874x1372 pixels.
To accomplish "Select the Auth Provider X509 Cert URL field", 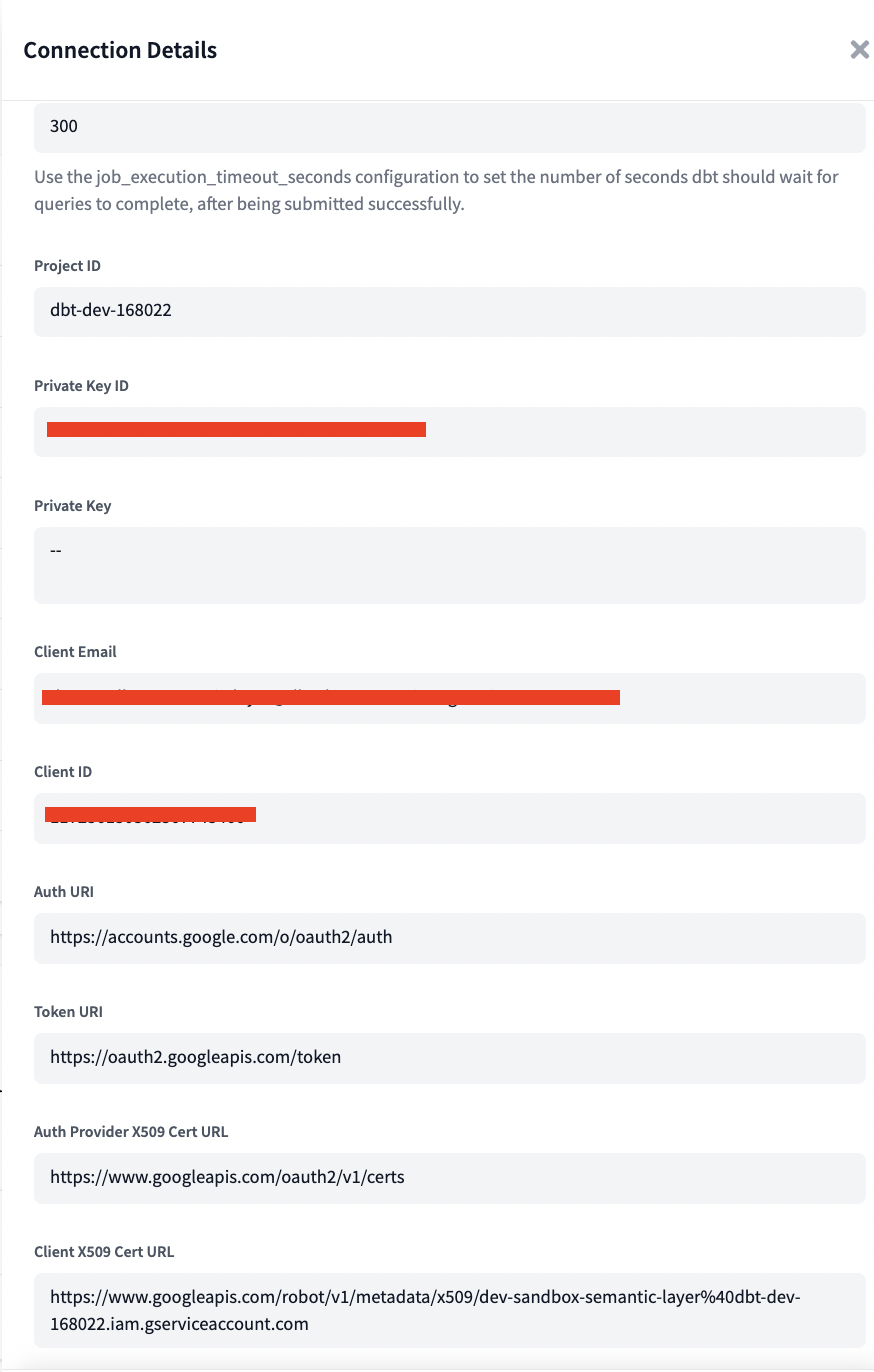I will point(450,1178).
